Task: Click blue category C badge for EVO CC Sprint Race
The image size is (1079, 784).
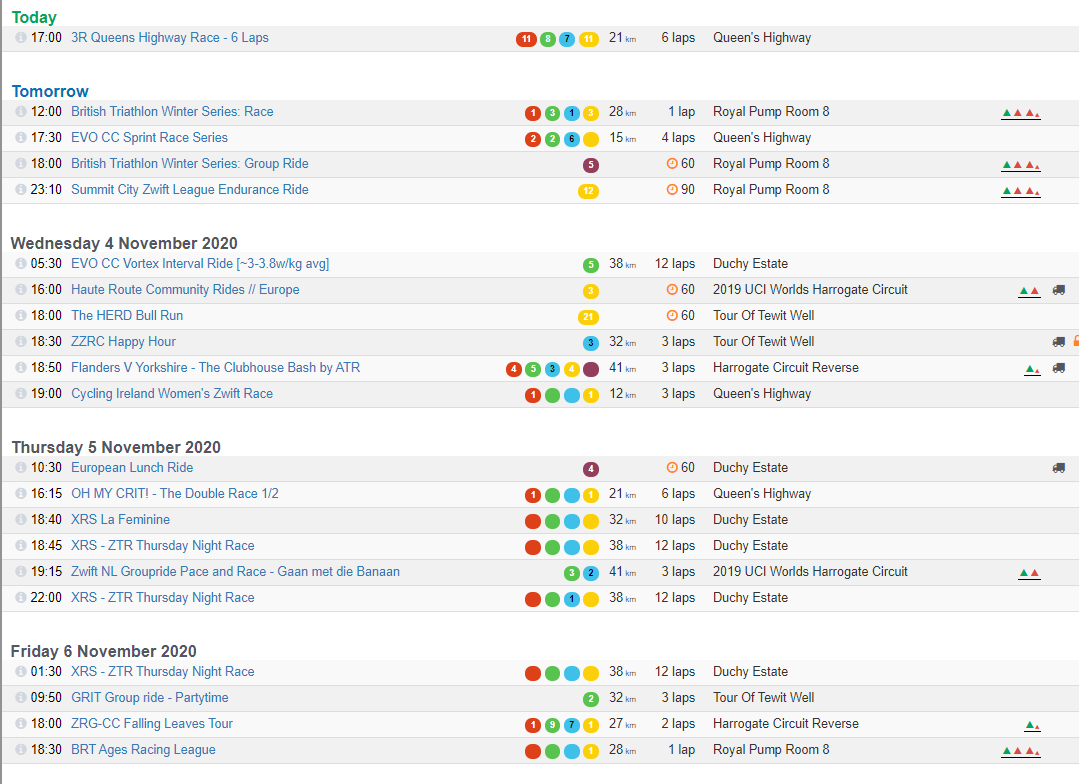Action: click(x=572, y=139)
